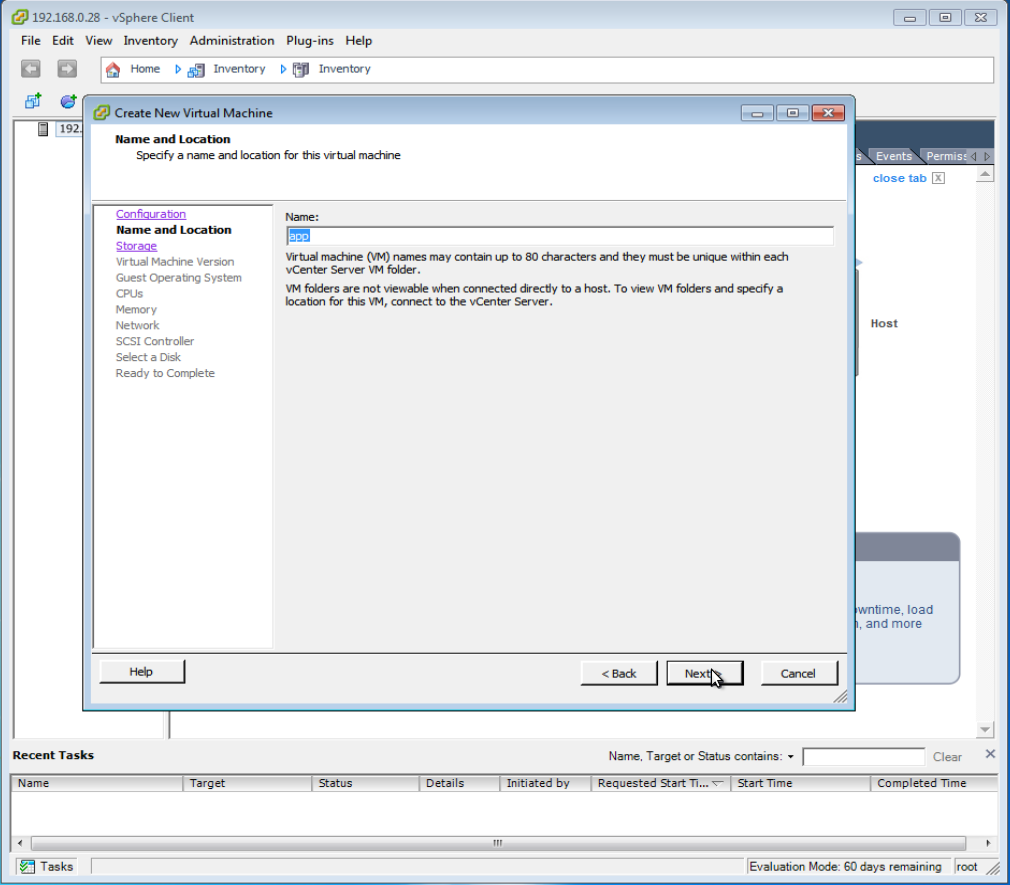Sort by the Status column header
The image size is (1010, 885).
click(x=366, y=783)
